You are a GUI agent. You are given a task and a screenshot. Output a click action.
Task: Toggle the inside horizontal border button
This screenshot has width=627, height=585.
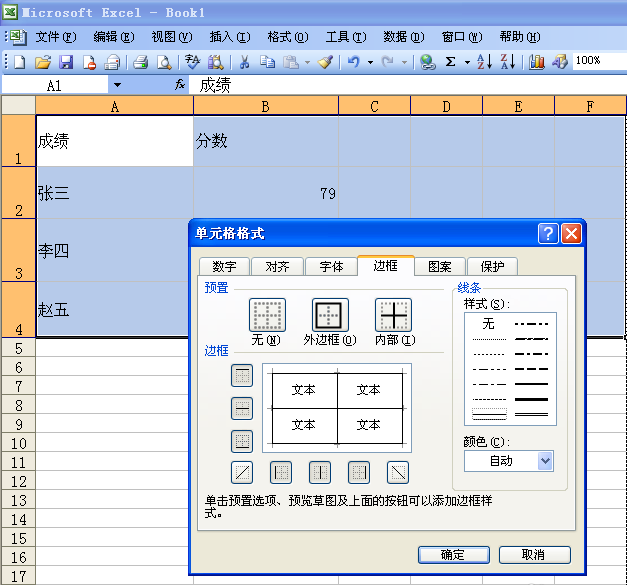tap(242, 408)
